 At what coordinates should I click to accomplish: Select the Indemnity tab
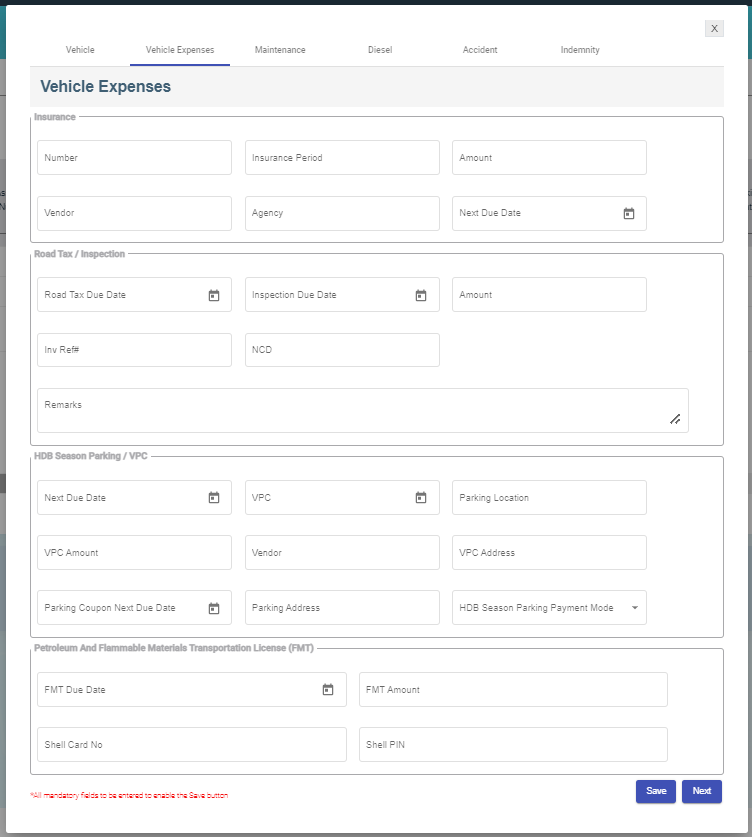point(580,50)
